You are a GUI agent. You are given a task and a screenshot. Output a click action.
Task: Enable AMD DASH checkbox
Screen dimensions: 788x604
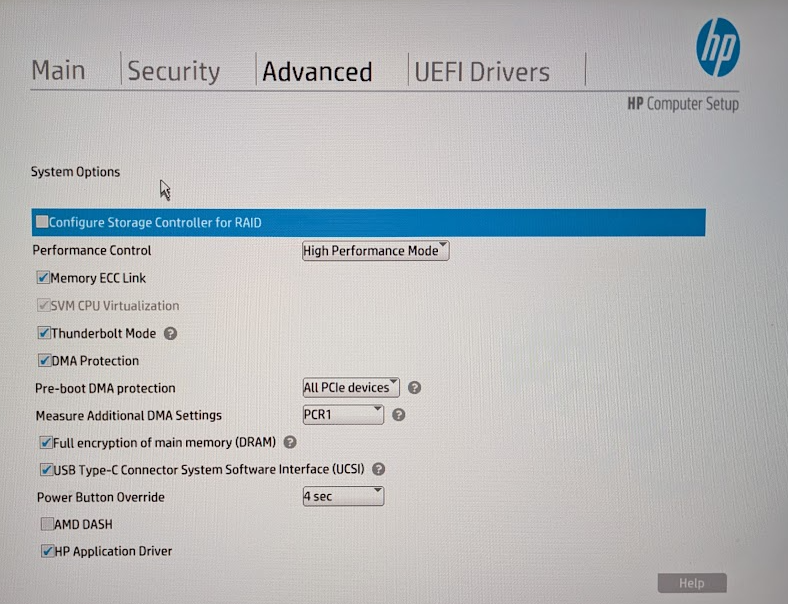[x=47, y=524]
